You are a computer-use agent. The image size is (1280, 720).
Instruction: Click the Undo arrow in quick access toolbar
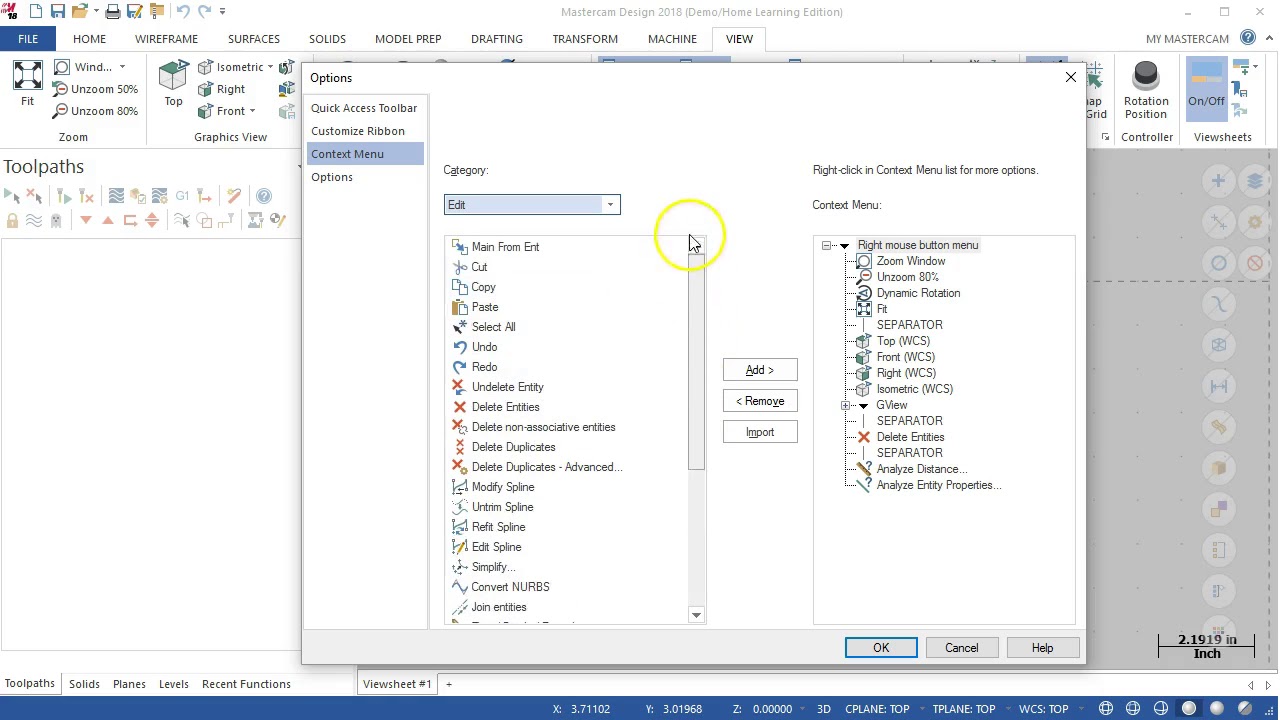(184, 12)
